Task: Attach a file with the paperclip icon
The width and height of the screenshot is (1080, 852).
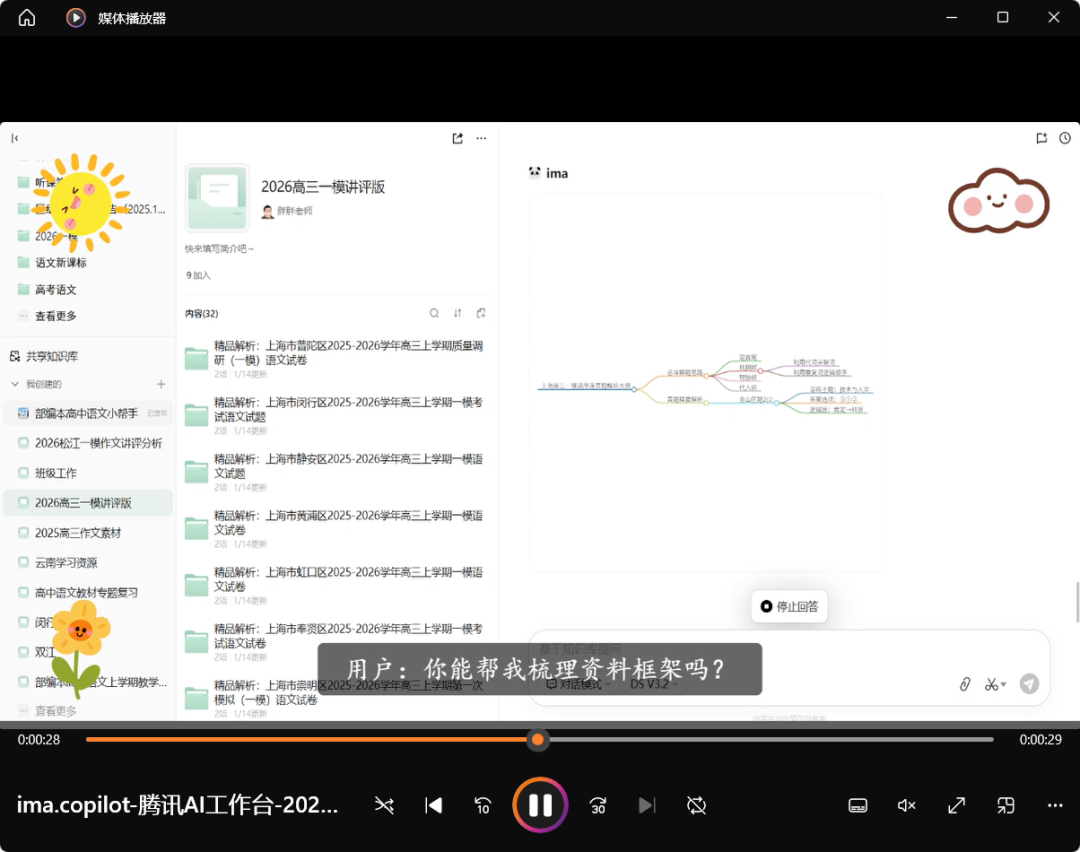Action: point(963,684)
